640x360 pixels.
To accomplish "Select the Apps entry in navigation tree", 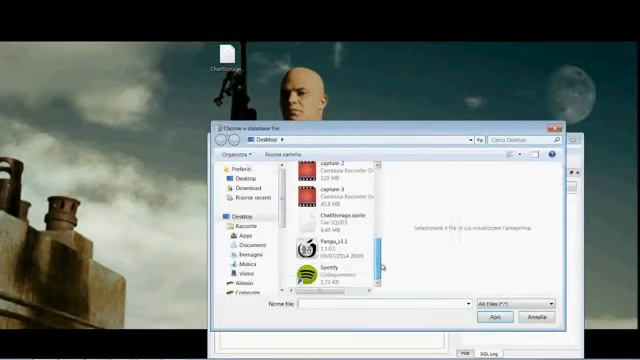I will pyautogui.click(x=245, y=236).
